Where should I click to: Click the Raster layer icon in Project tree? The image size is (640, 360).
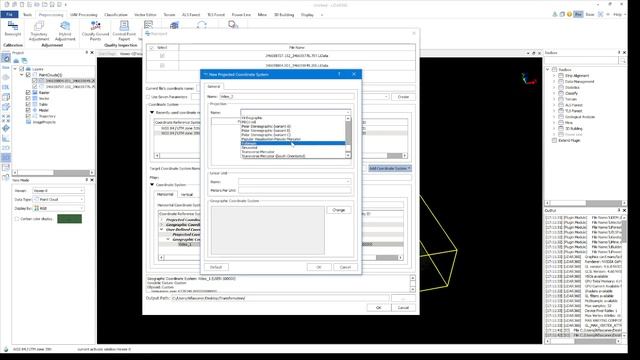[x=35, y=93]
